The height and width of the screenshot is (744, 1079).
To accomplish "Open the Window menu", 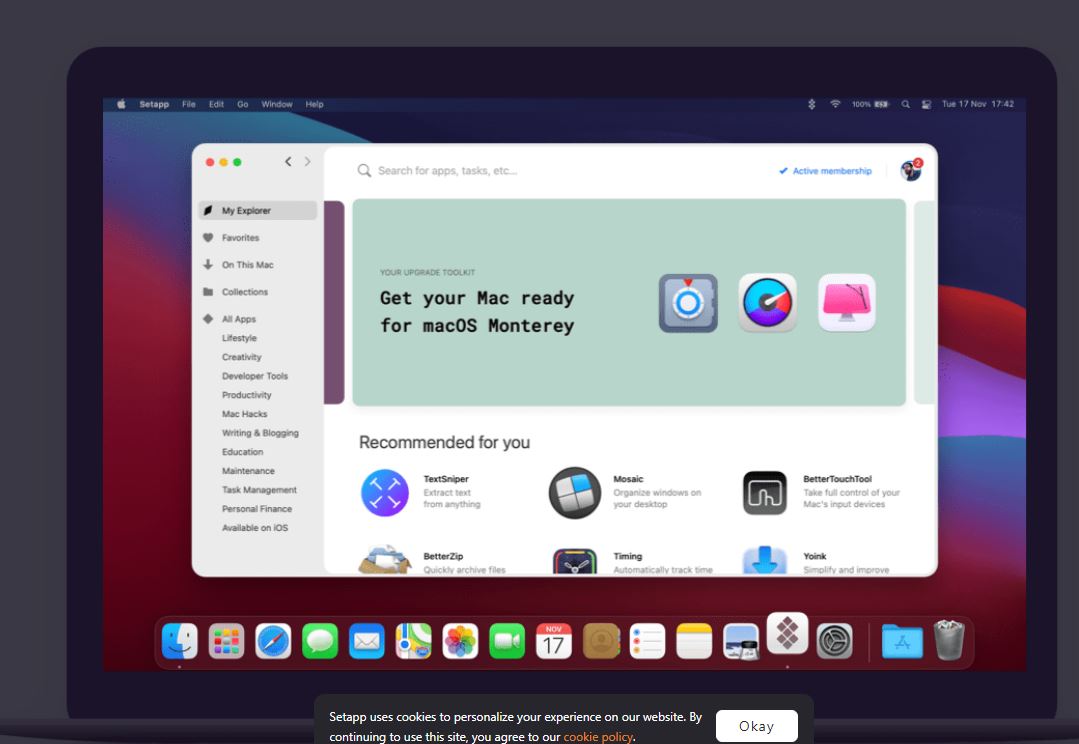I will coord(277,105).
